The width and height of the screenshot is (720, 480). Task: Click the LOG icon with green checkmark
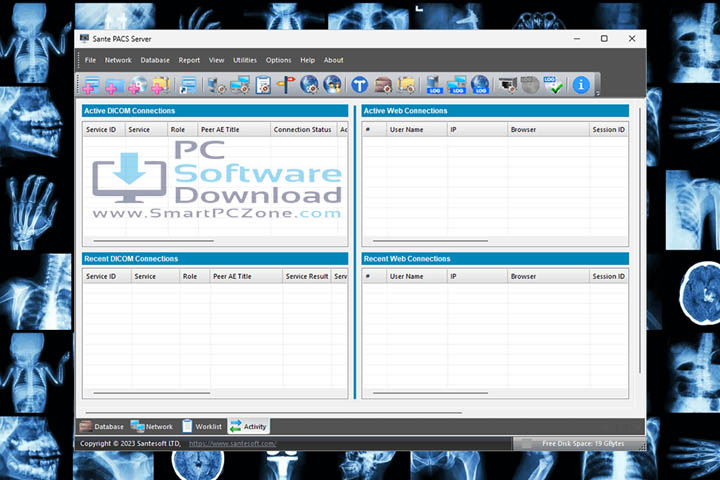pos(553,85)
